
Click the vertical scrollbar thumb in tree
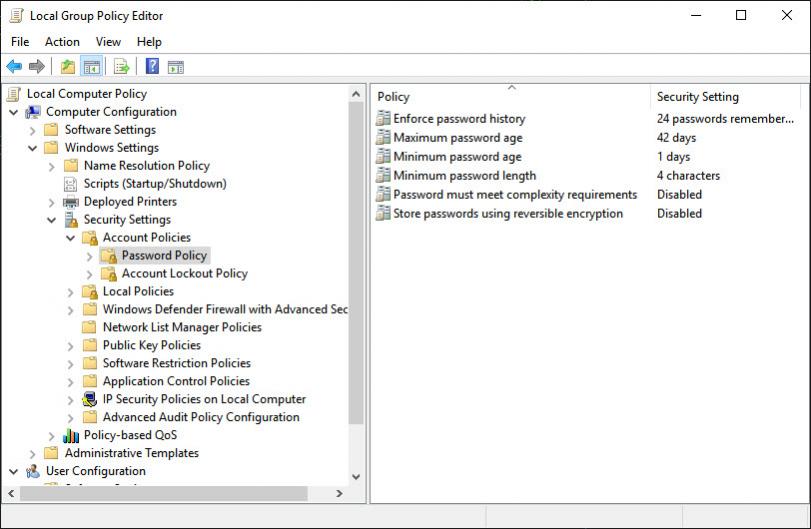[x=356, y=263]
